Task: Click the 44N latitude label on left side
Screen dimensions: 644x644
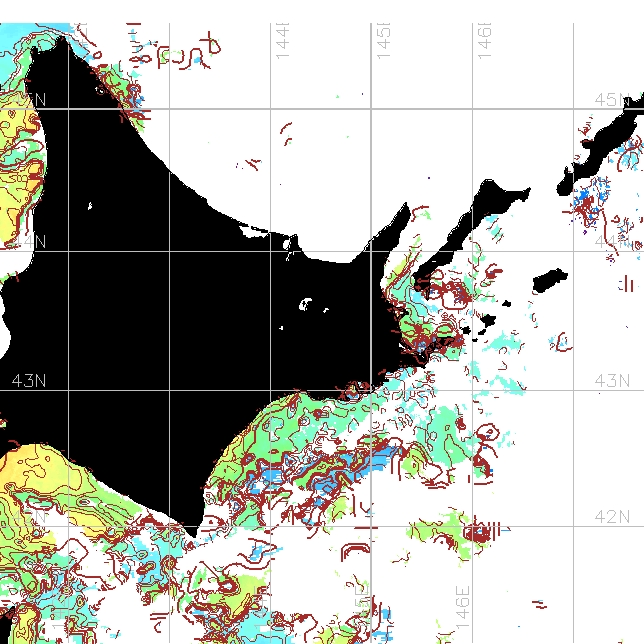Action: click(29, 242)
